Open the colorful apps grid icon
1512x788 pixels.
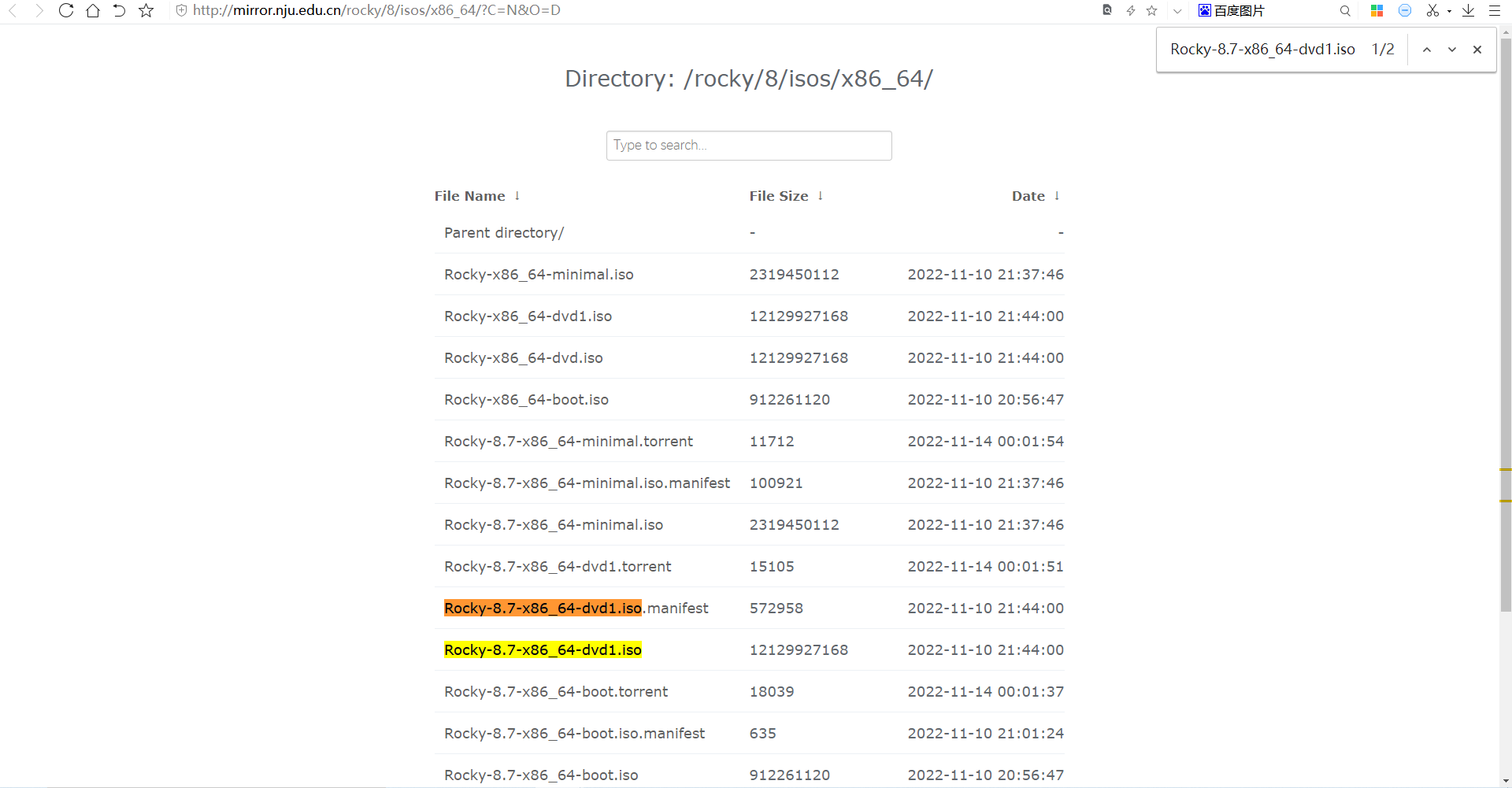(1377, 11)
